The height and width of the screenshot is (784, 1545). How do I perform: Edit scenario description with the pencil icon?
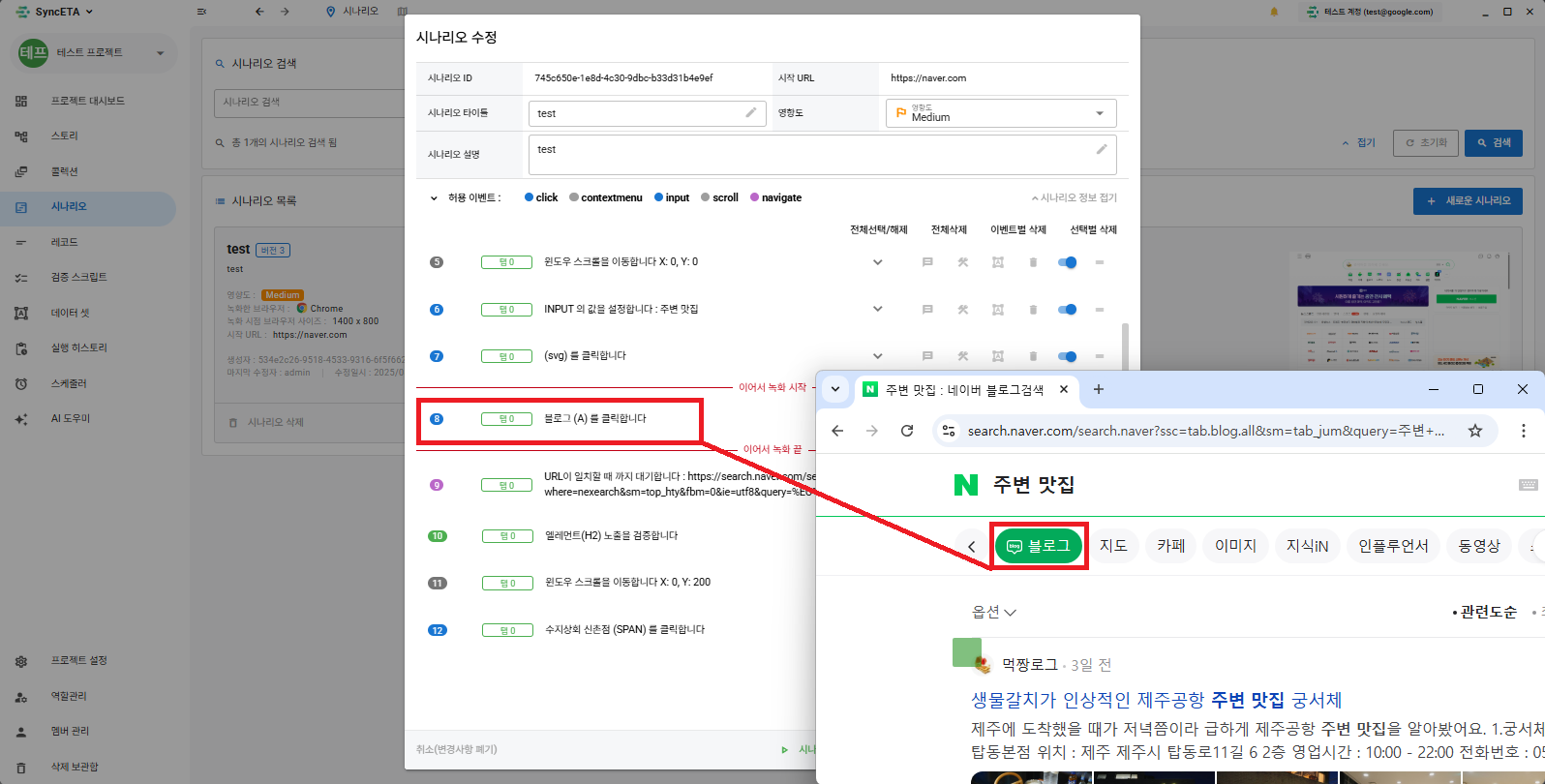1102,149
